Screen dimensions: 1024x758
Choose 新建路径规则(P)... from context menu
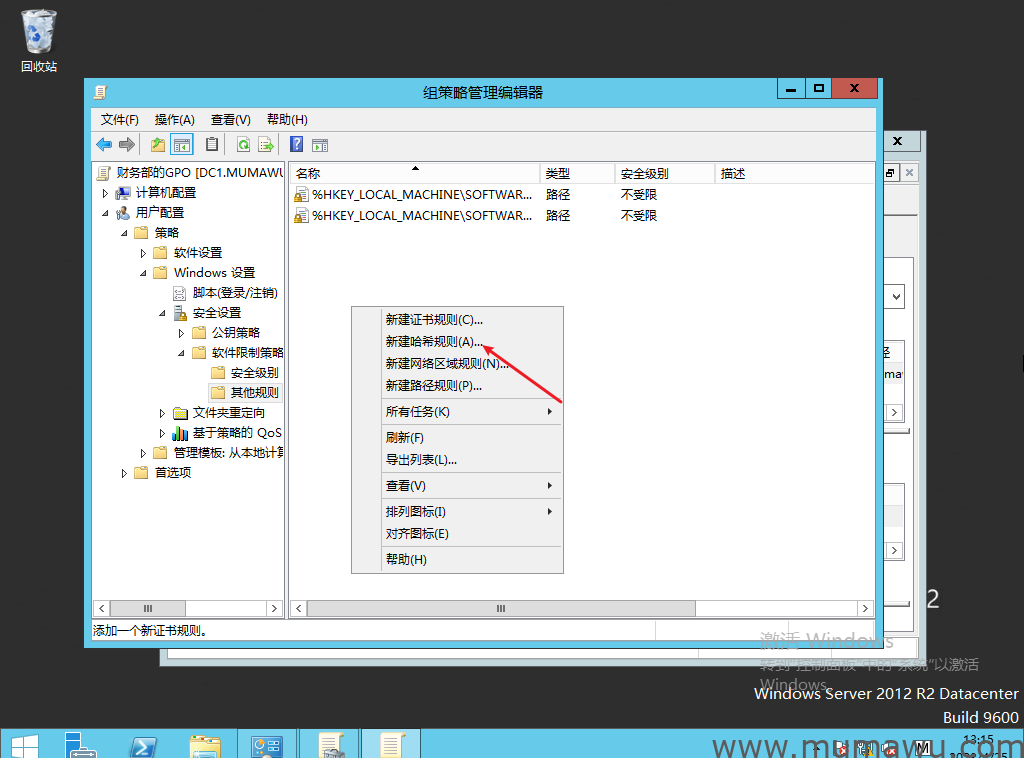pyautogui.click(x=434, y=385)
